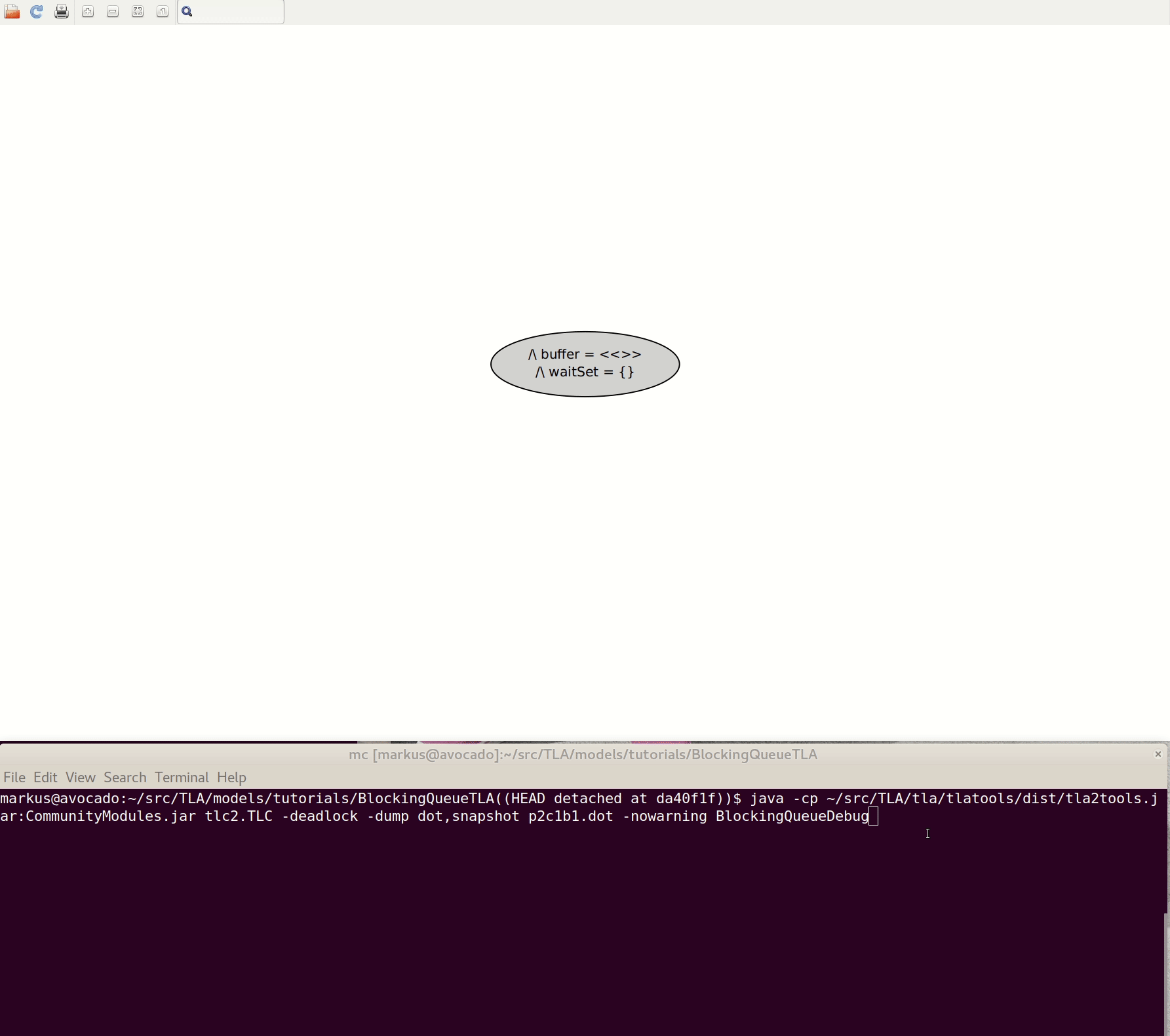Click the zoom-to-fit icon
This screenshot has height=1036, width=1170.
point(138,12)
